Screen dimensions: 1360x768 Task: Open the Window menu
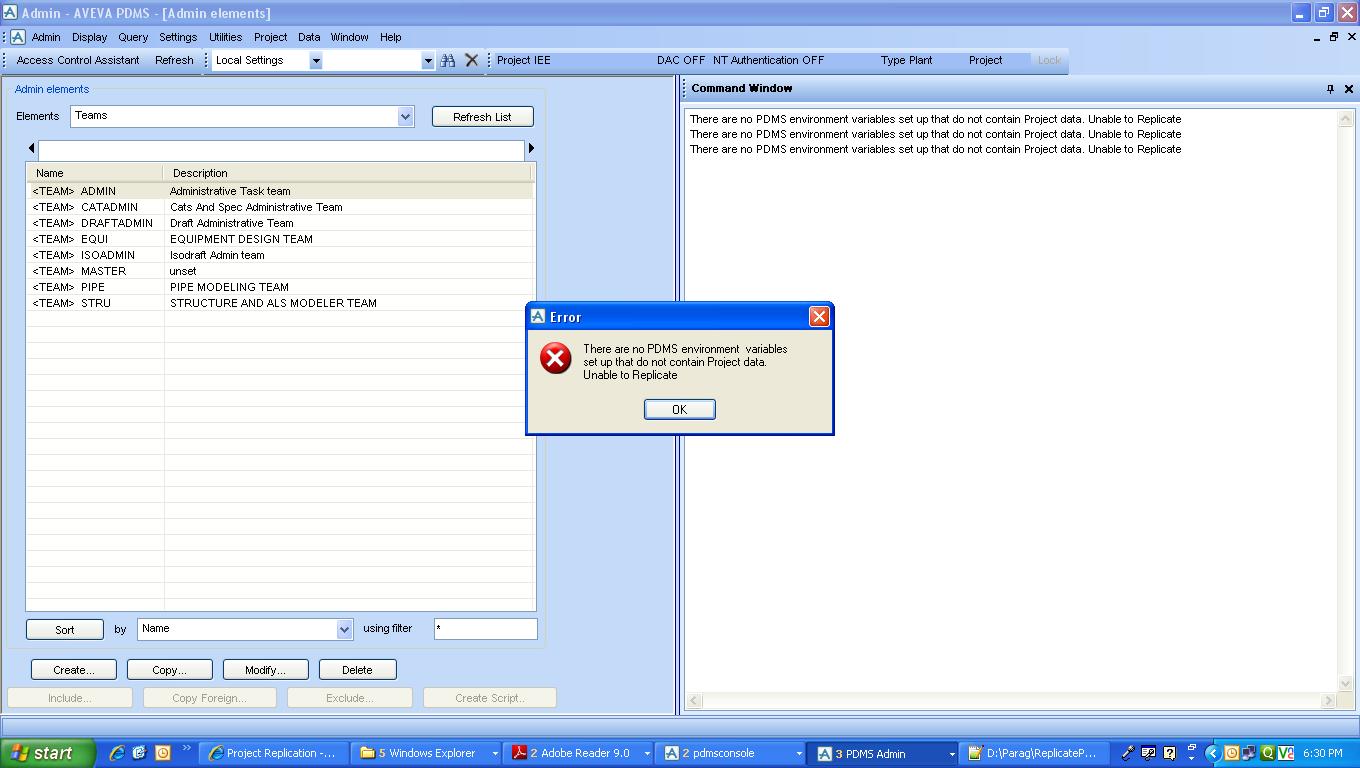tap(349, 37)
